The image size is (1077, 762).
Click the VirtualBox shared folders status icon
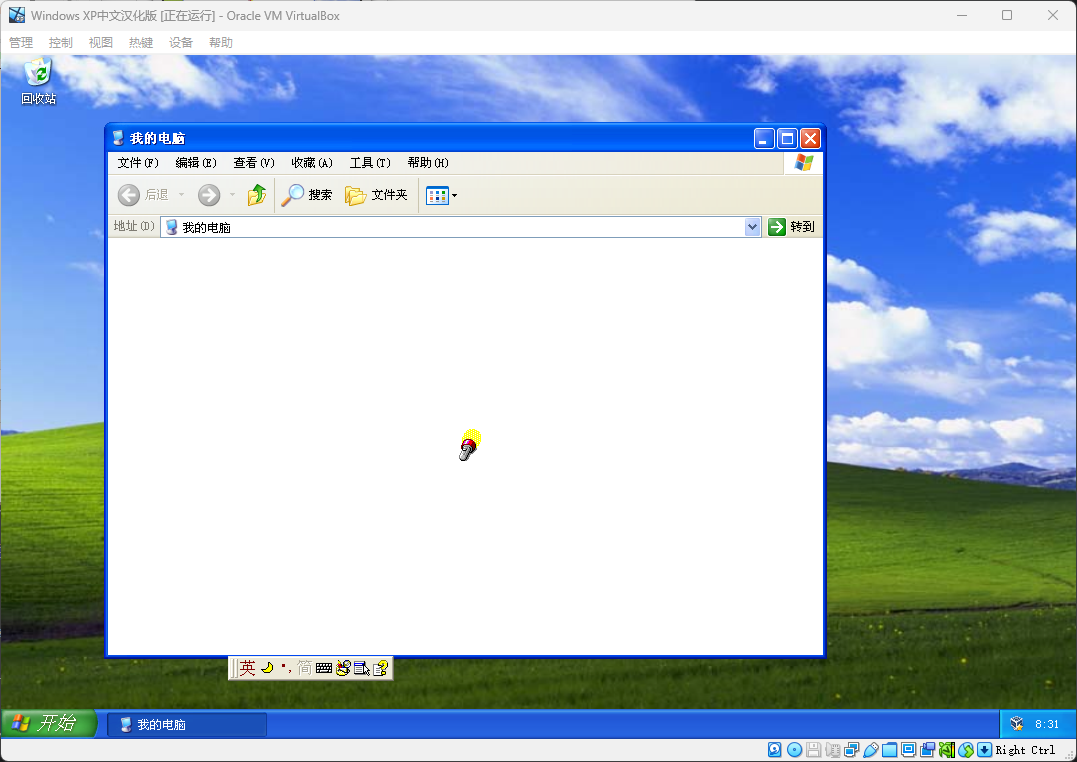pyautogui.click(x=889, y=750)
